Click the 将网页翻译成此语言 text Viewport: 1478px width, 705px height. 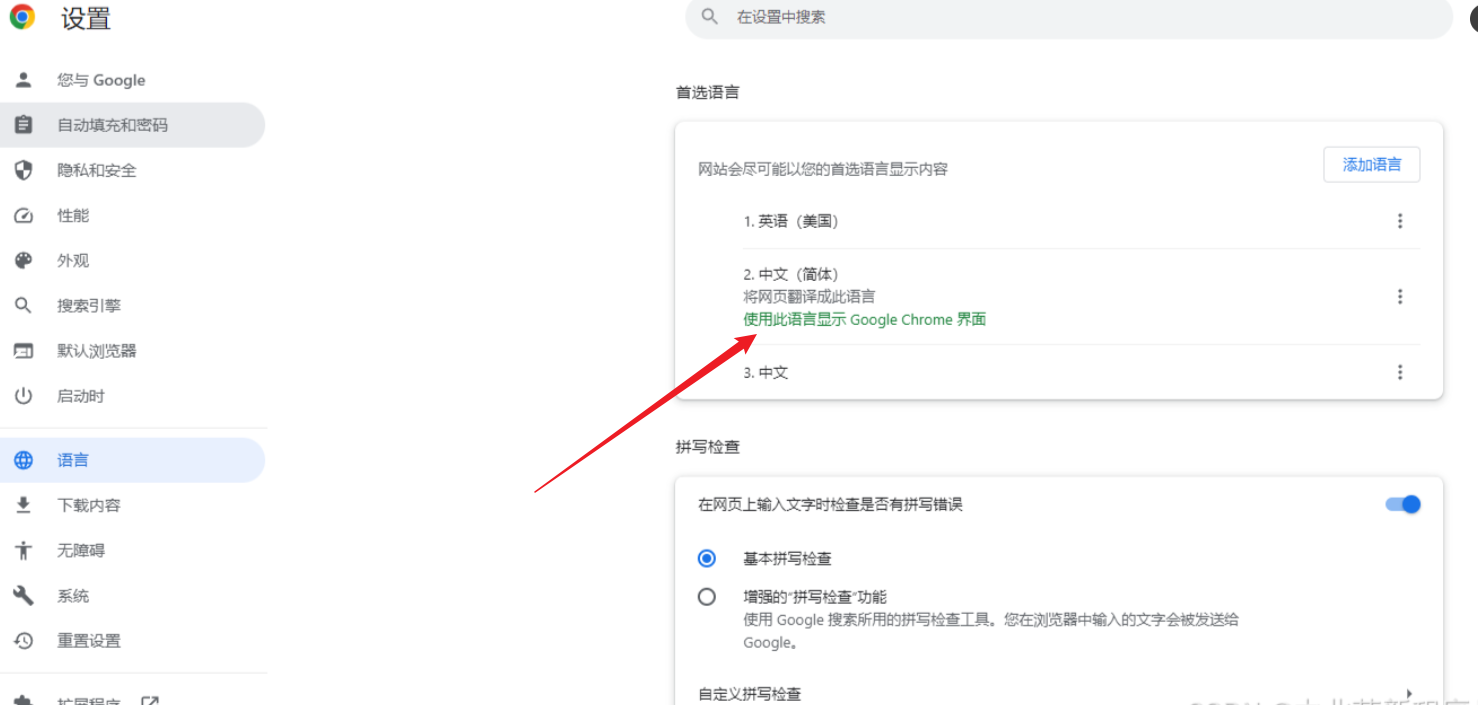tap(809, 296)
